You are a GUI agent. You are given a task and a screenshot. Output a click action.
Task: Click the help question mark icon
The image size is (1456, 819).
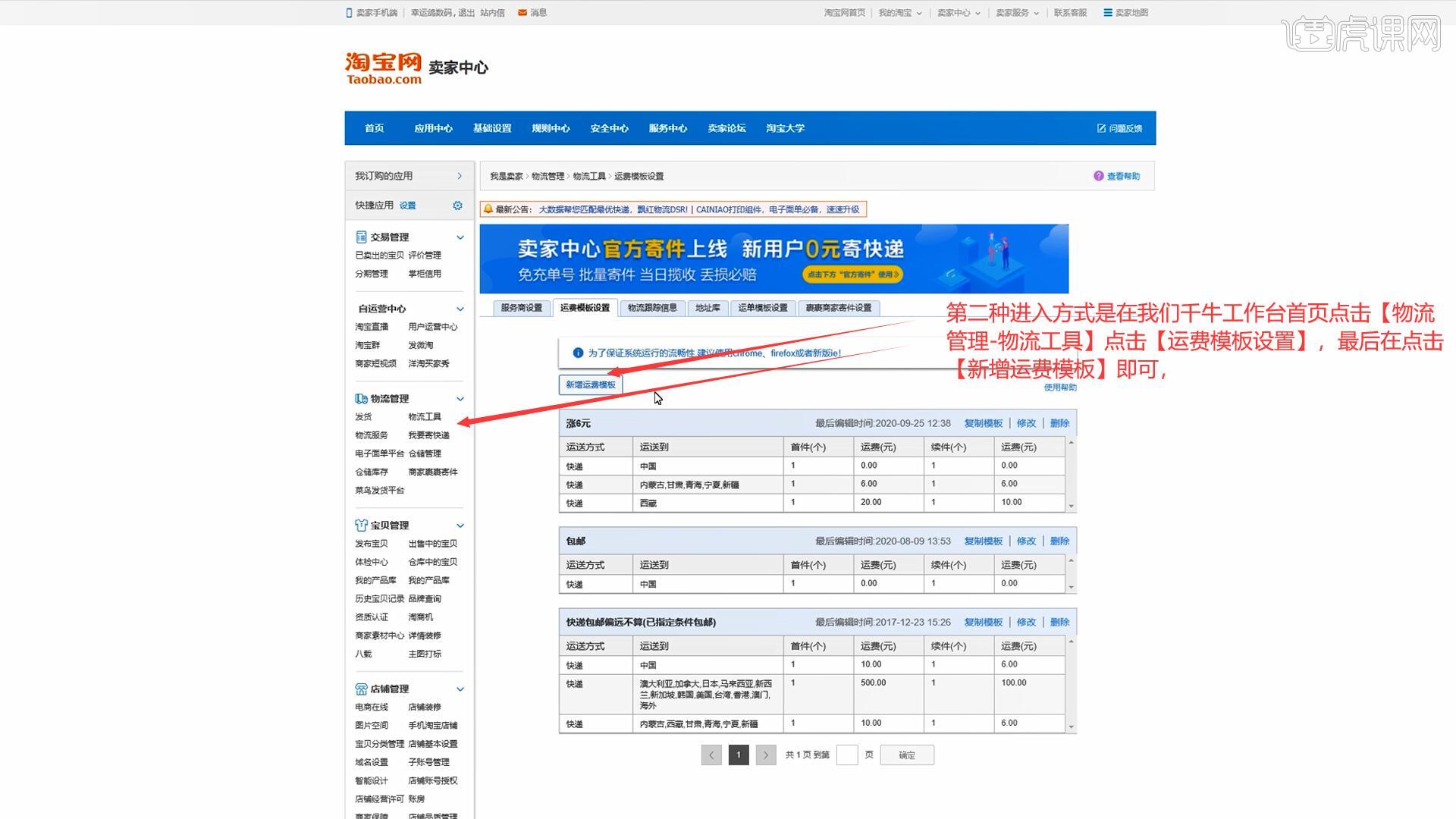(1098, 176)
